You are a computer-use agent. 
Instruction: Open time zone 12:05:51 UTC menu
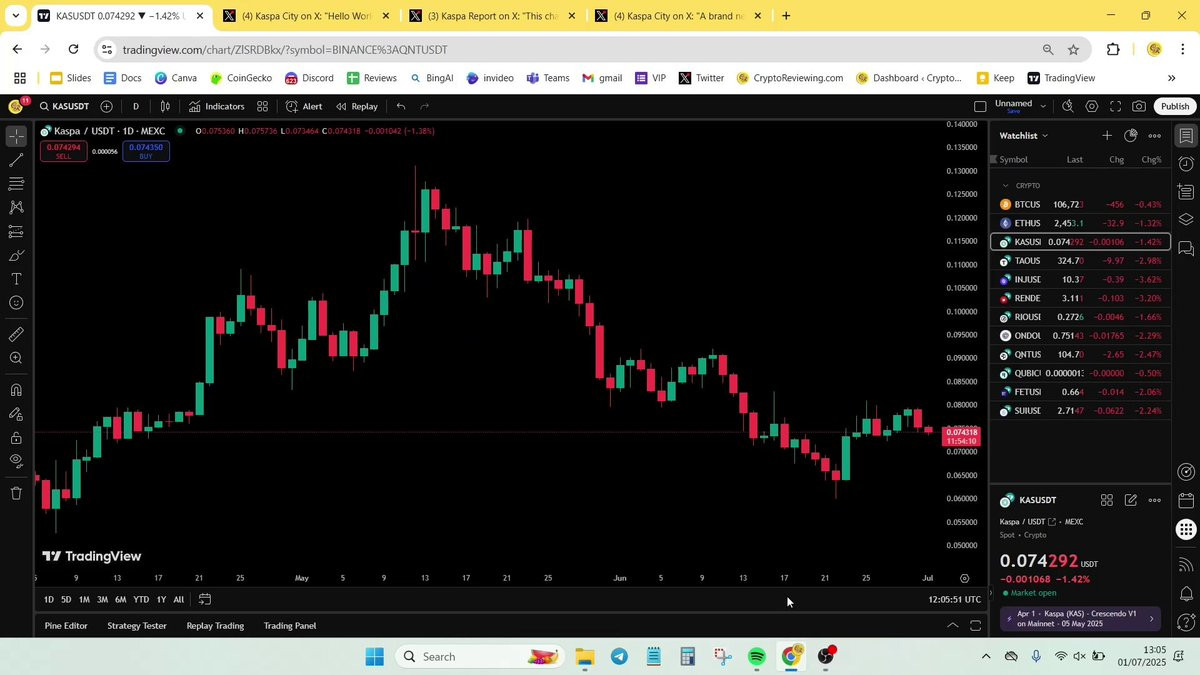coord(954,599)
